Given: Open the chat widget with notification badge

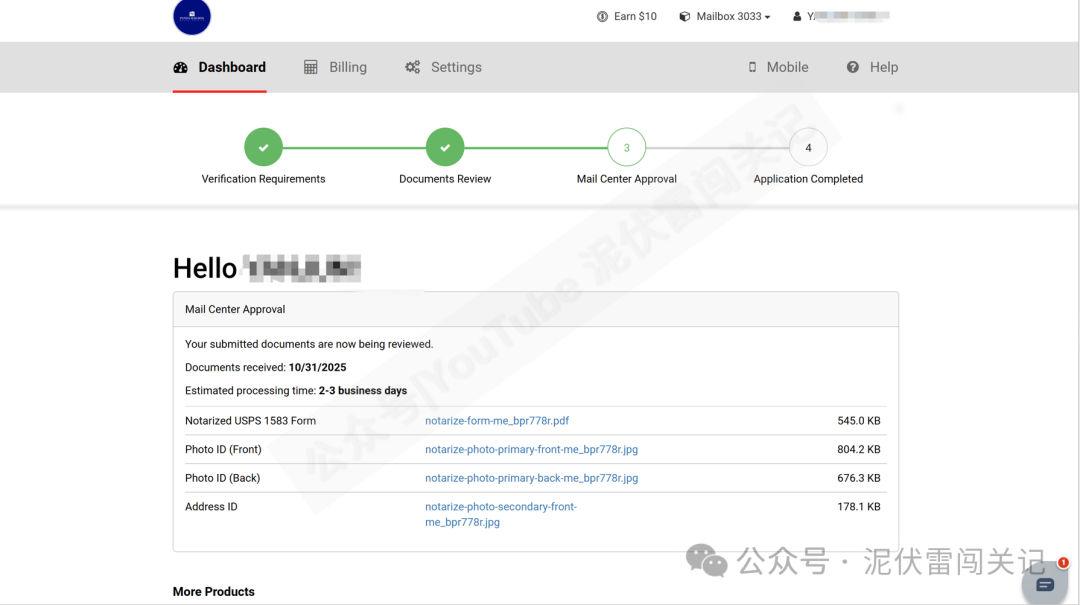Looking at the screenshot, I should tap(1045, 583).
